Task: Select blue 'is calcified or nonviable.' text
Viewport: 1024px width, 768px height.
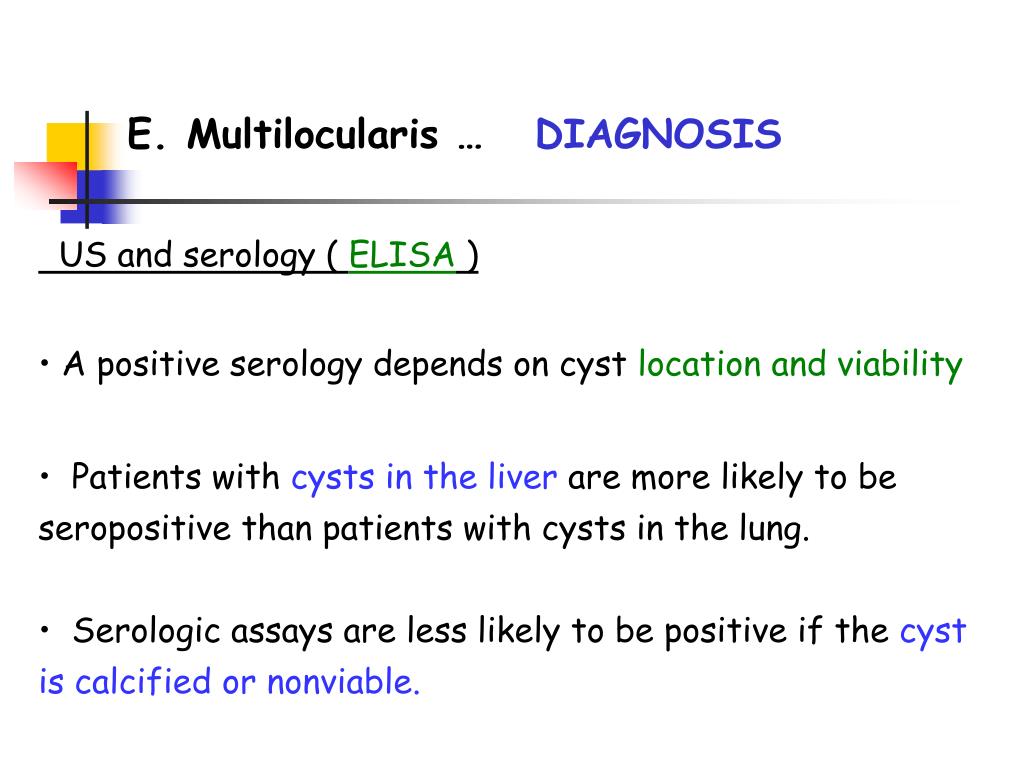Action: [x=229, y=682]
